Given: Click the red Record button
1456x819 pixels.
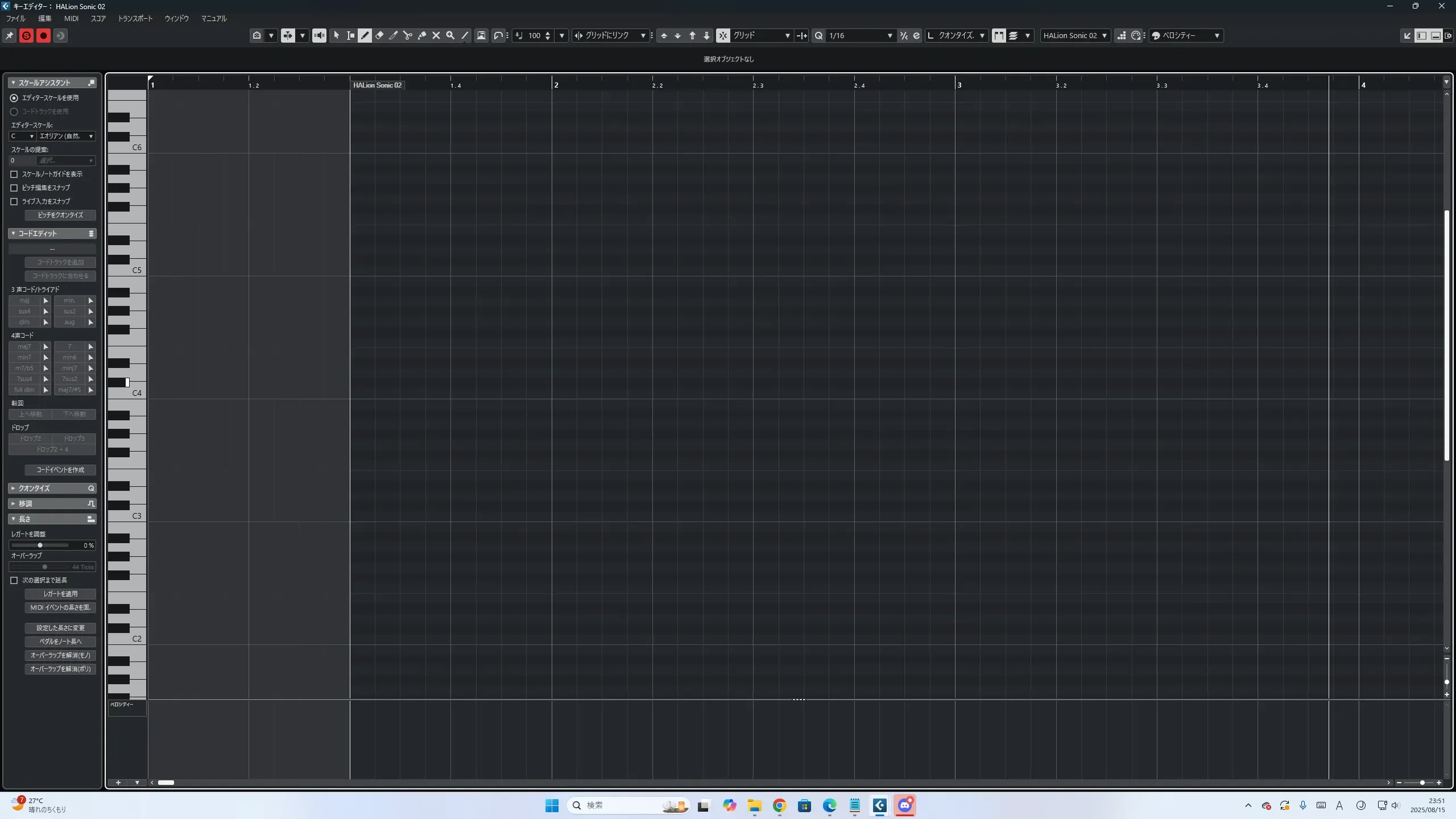Looking at the screenshot, I should 43,36.
